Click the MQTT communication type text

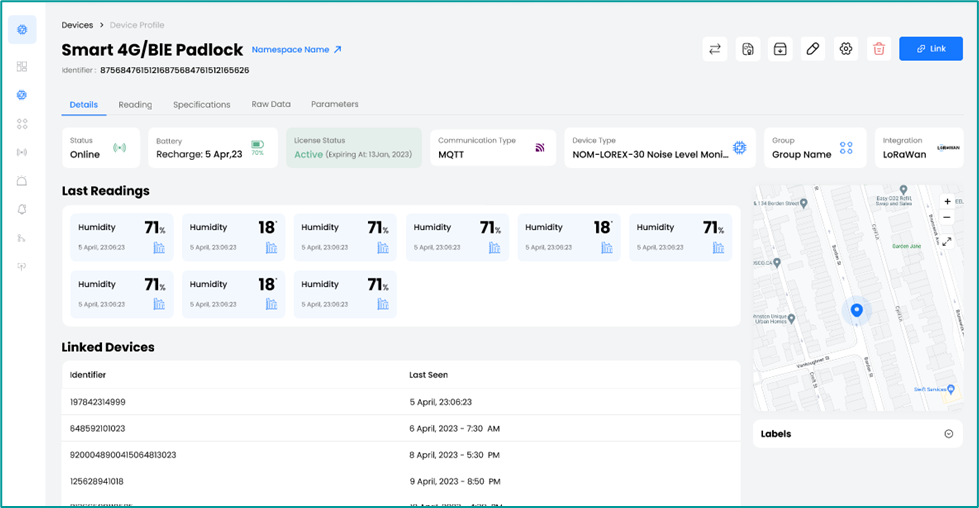pyautogui.click(x=451, y=155)
